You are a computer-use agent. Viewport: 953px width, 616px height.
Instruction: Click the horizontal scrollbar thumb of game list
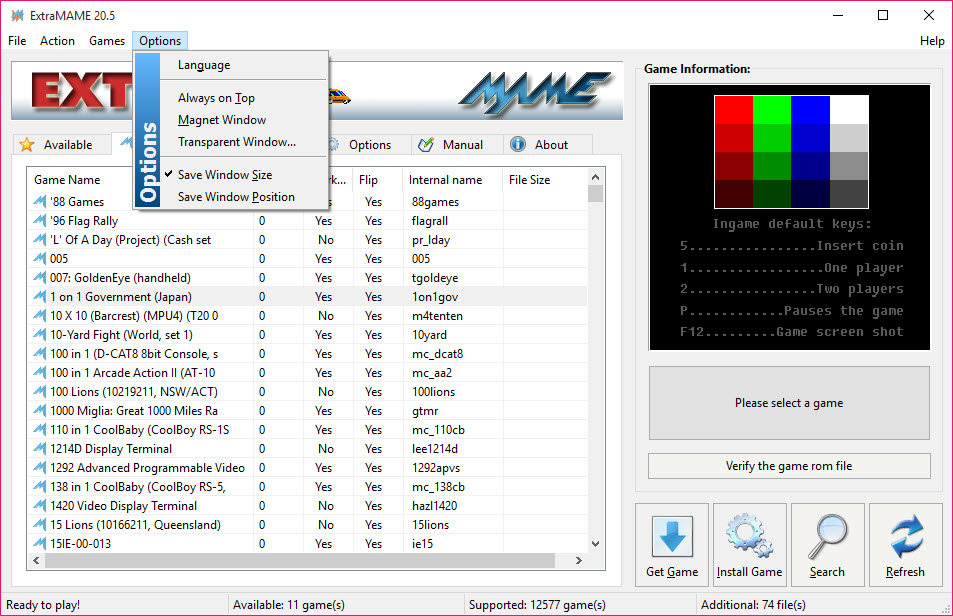coord(300,560)
